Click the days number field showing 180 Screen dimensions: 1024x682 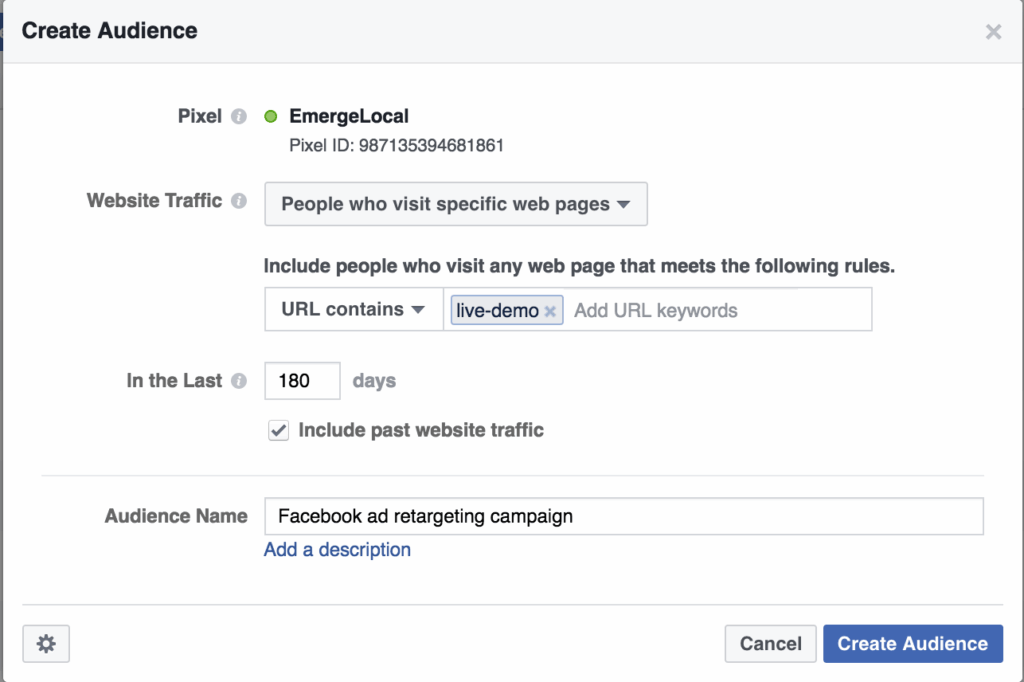pos(302,381)
